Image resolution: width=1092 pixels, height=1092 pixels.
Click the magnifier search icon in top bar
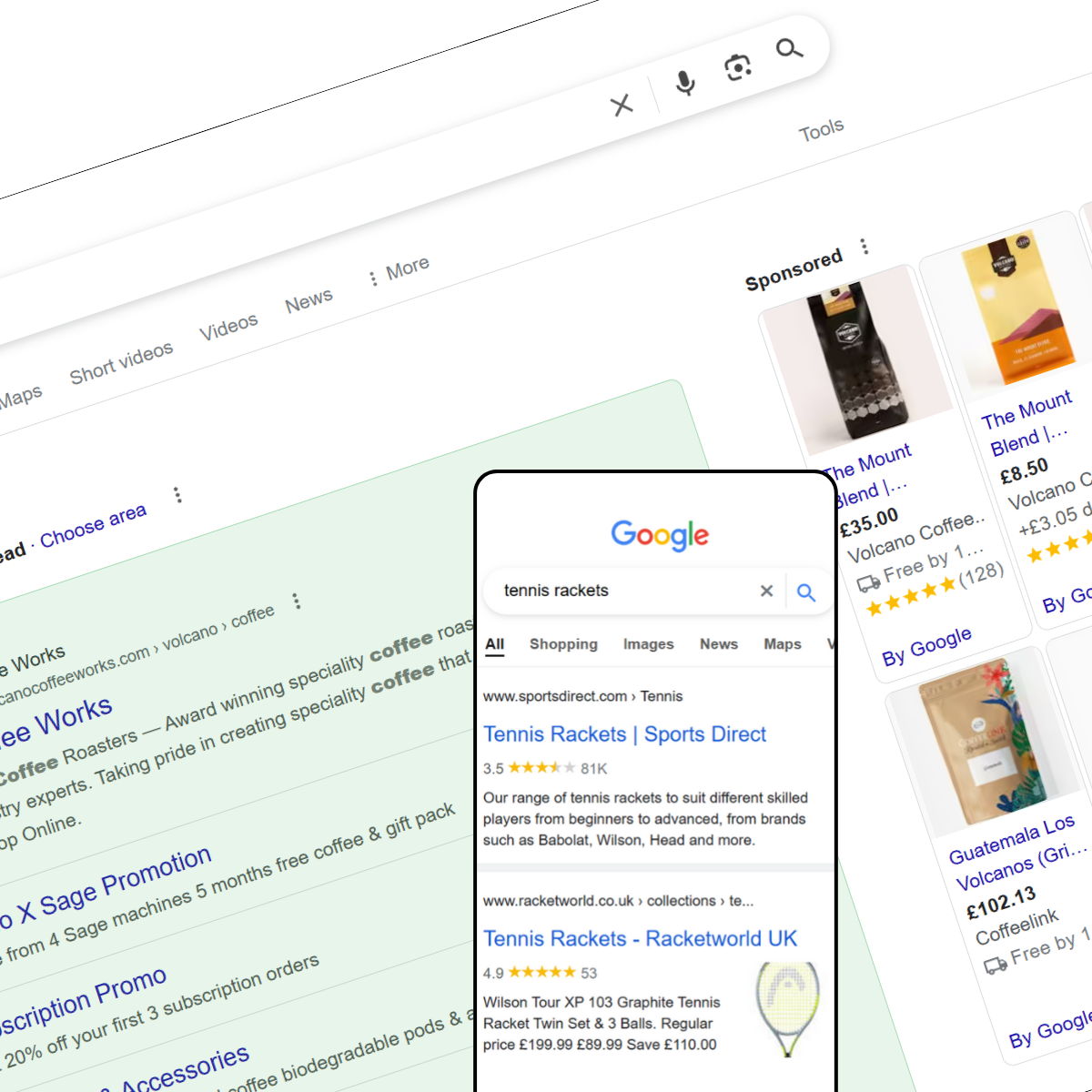(789, 48)
